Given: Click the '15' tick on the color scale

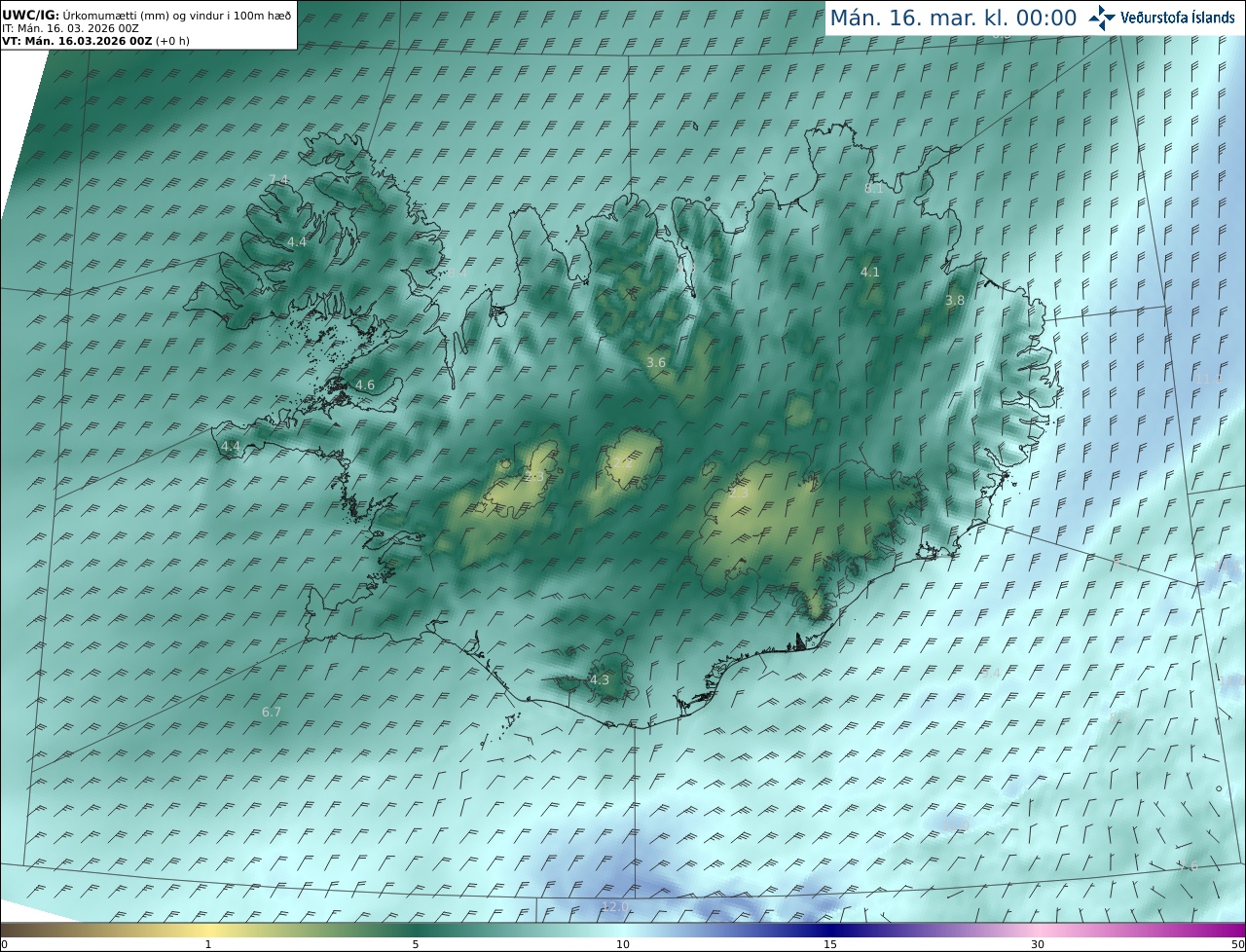Looking at the screenshot, I should 830,945.
